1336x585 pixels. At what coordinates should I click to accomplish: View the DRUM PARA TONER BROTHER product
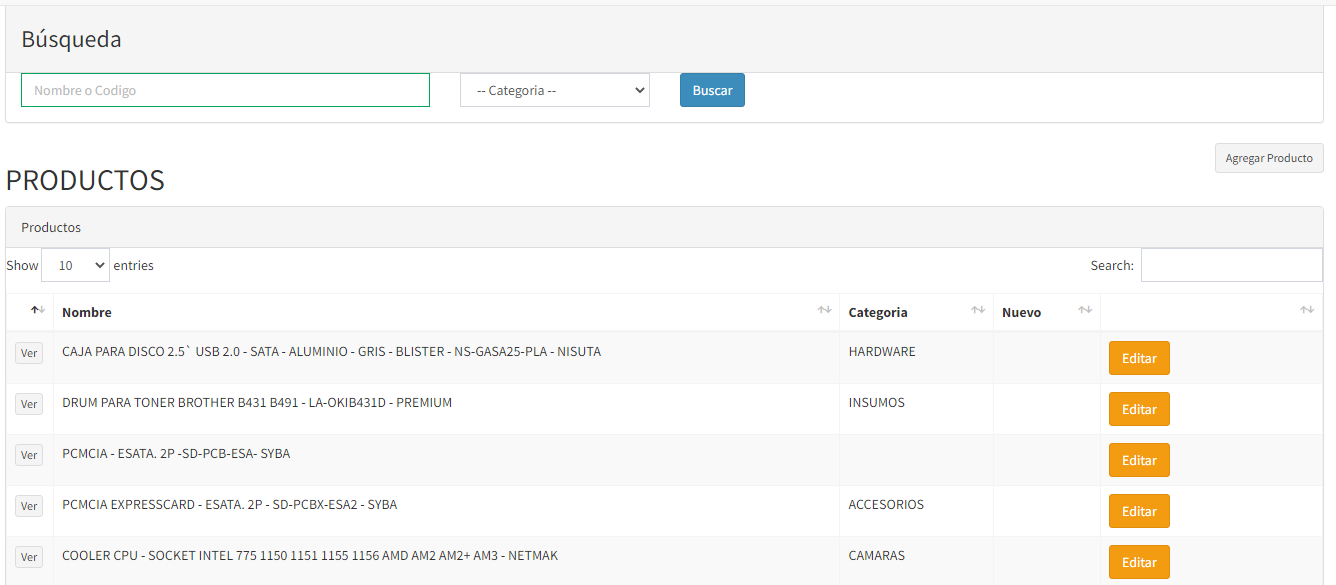(x=29, y=404)
